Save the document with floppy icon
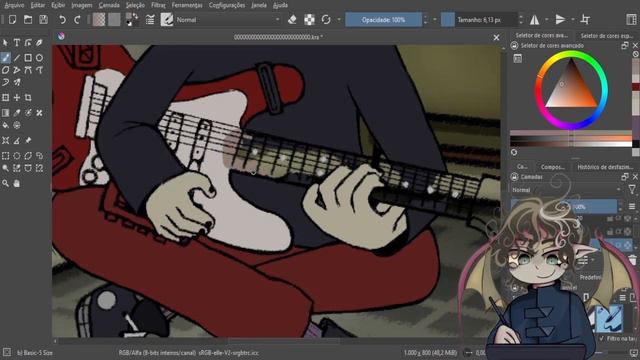 click(43, 20)
